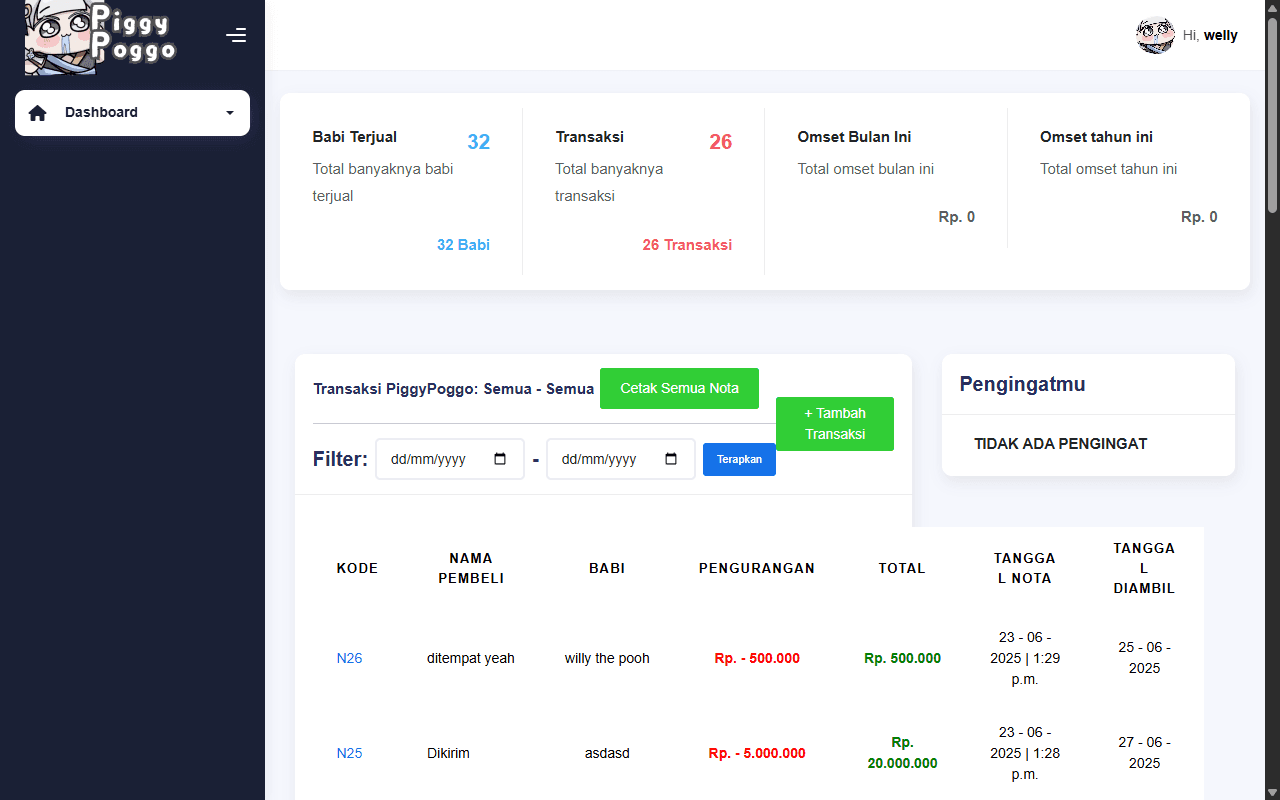Expand the Dashboard dropdown arrow

(230, 113)
